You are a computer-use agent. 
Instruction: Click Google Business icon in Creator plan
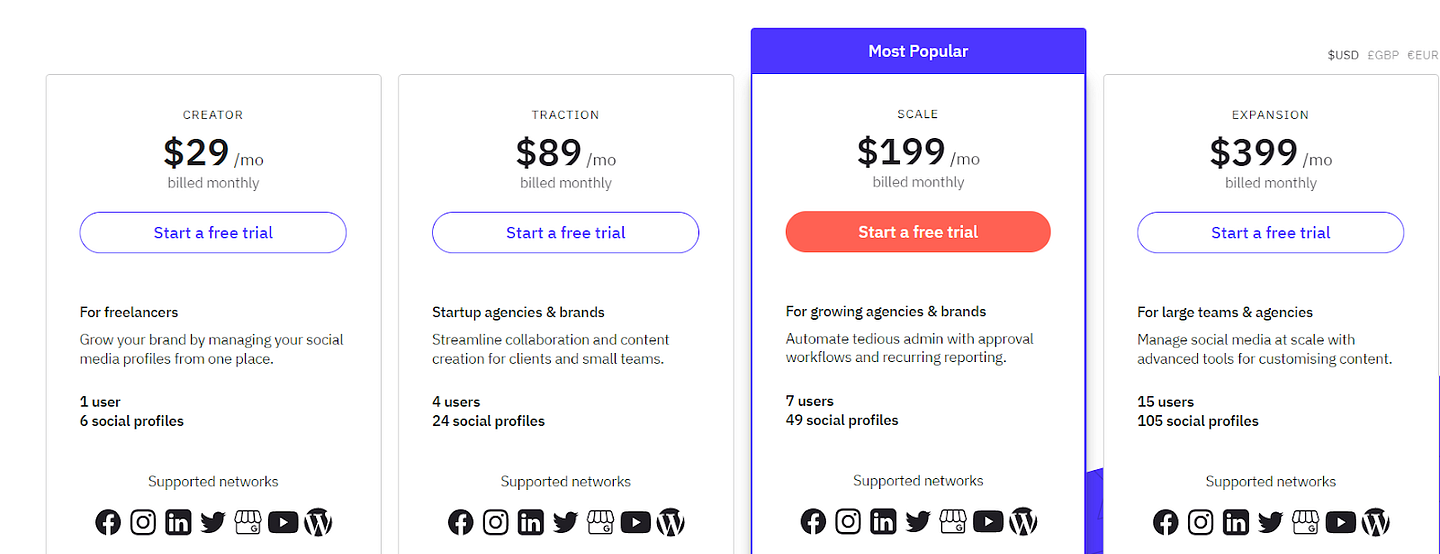pyautogui.click(x=248, y=522)
